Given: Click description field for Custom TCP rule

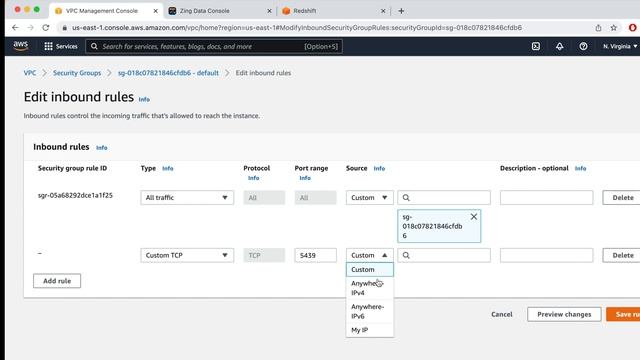Looking at the screenshot, I should pos(547,255).
